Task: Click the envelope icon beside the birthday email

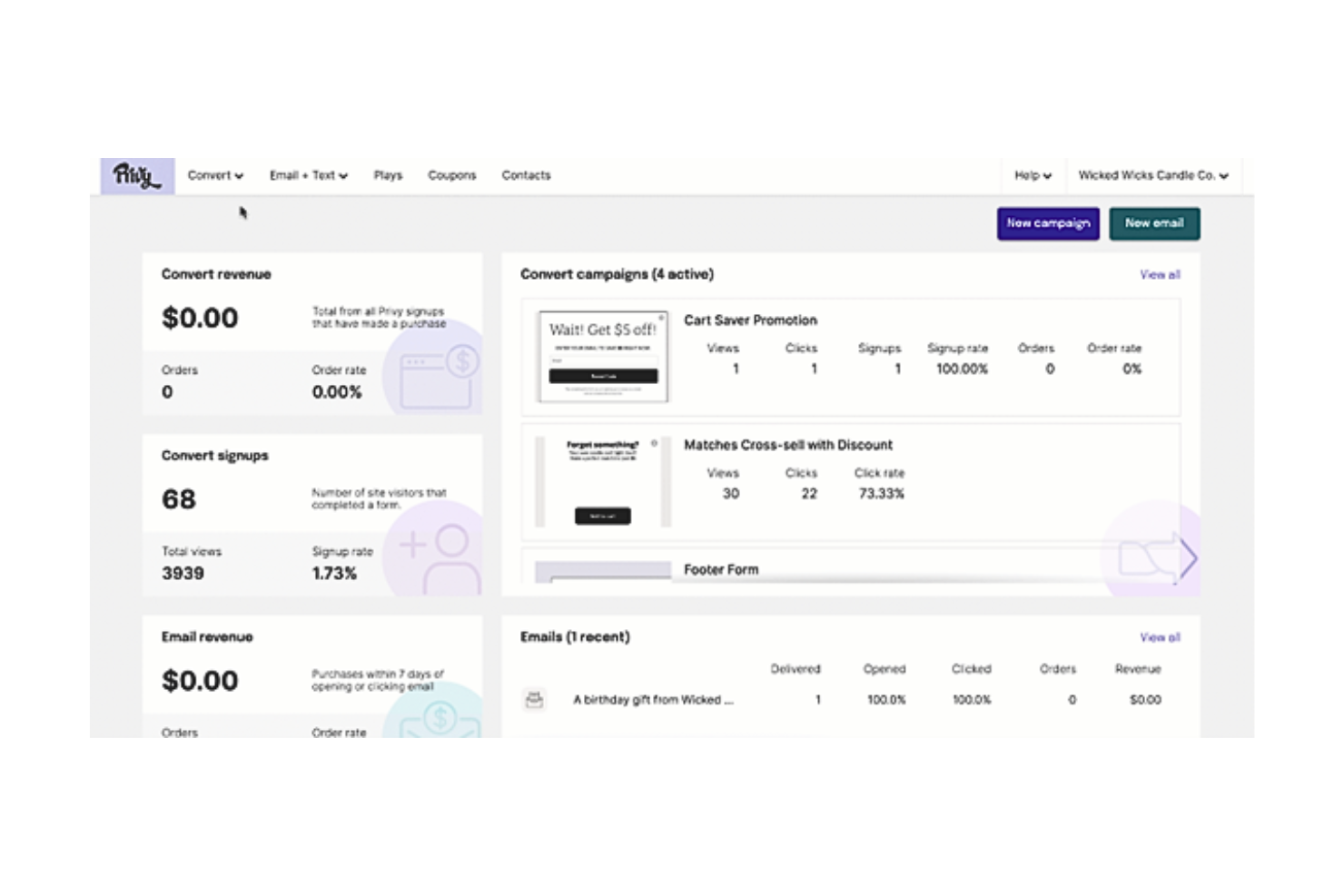Action: (534, 699)
